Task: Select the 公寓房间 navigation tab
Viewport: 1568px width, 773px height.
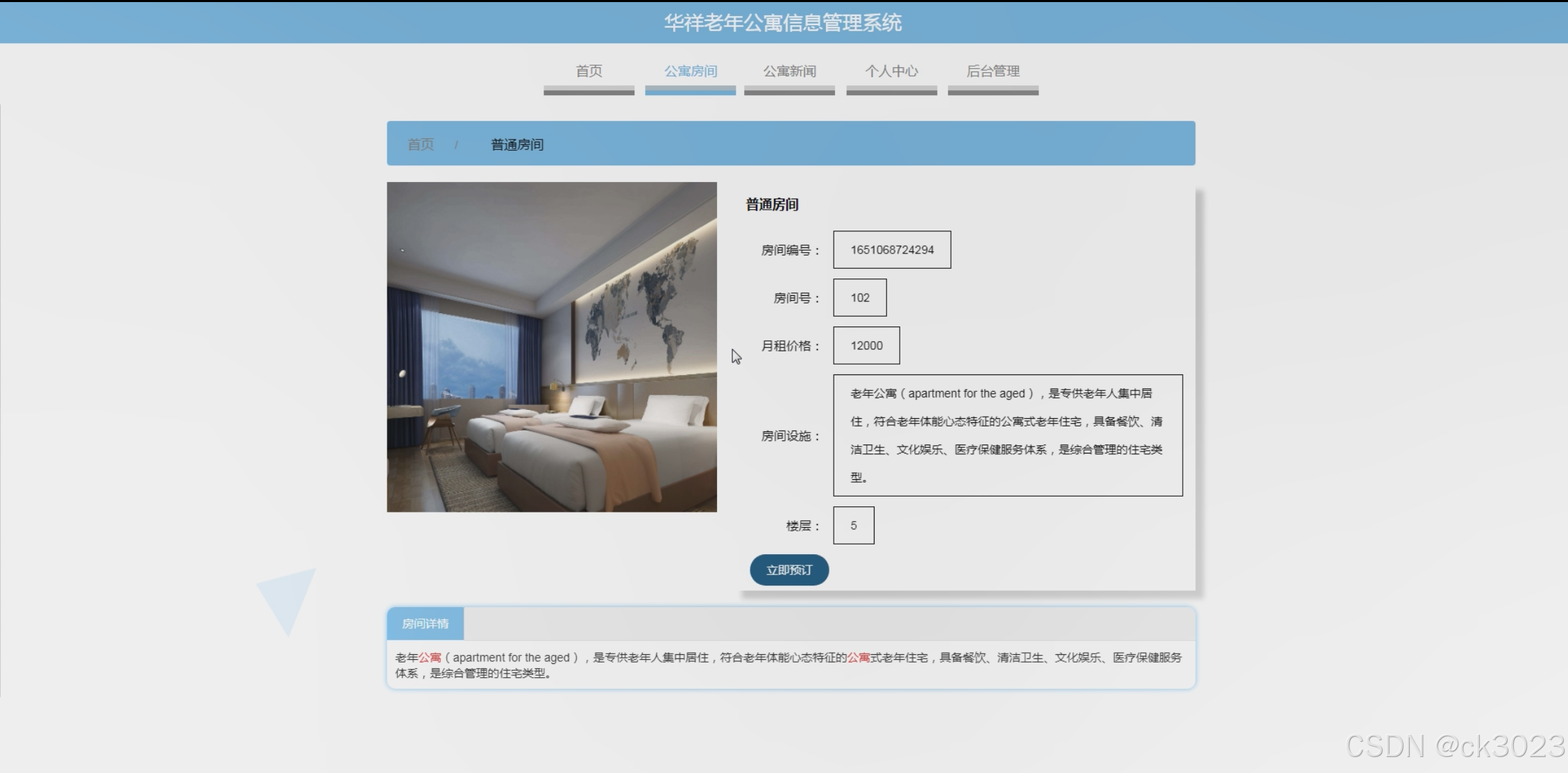Action: pos(690,72)
